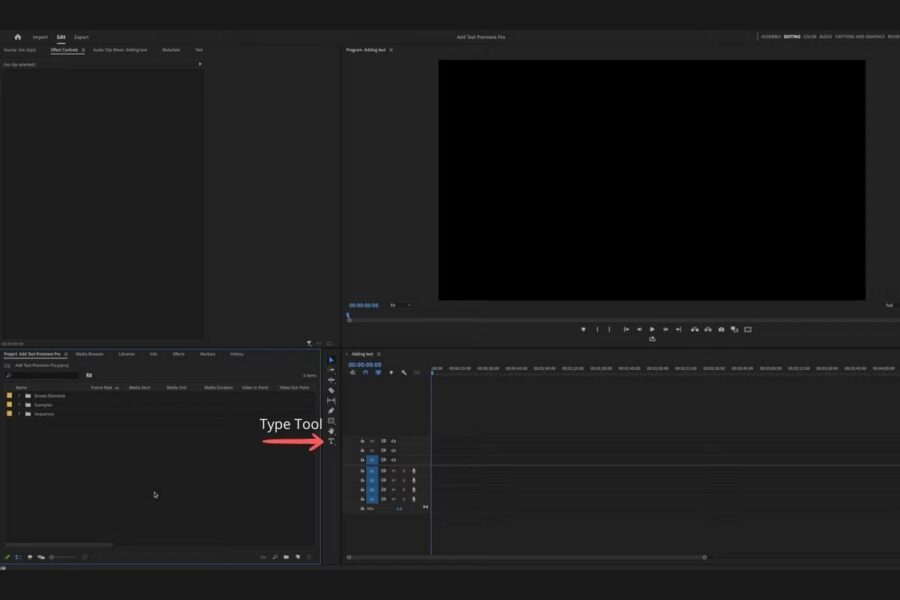Select the Pen tool in the timeline toolbar
This screenshot has width=900, height=600.
coord(330,411)
